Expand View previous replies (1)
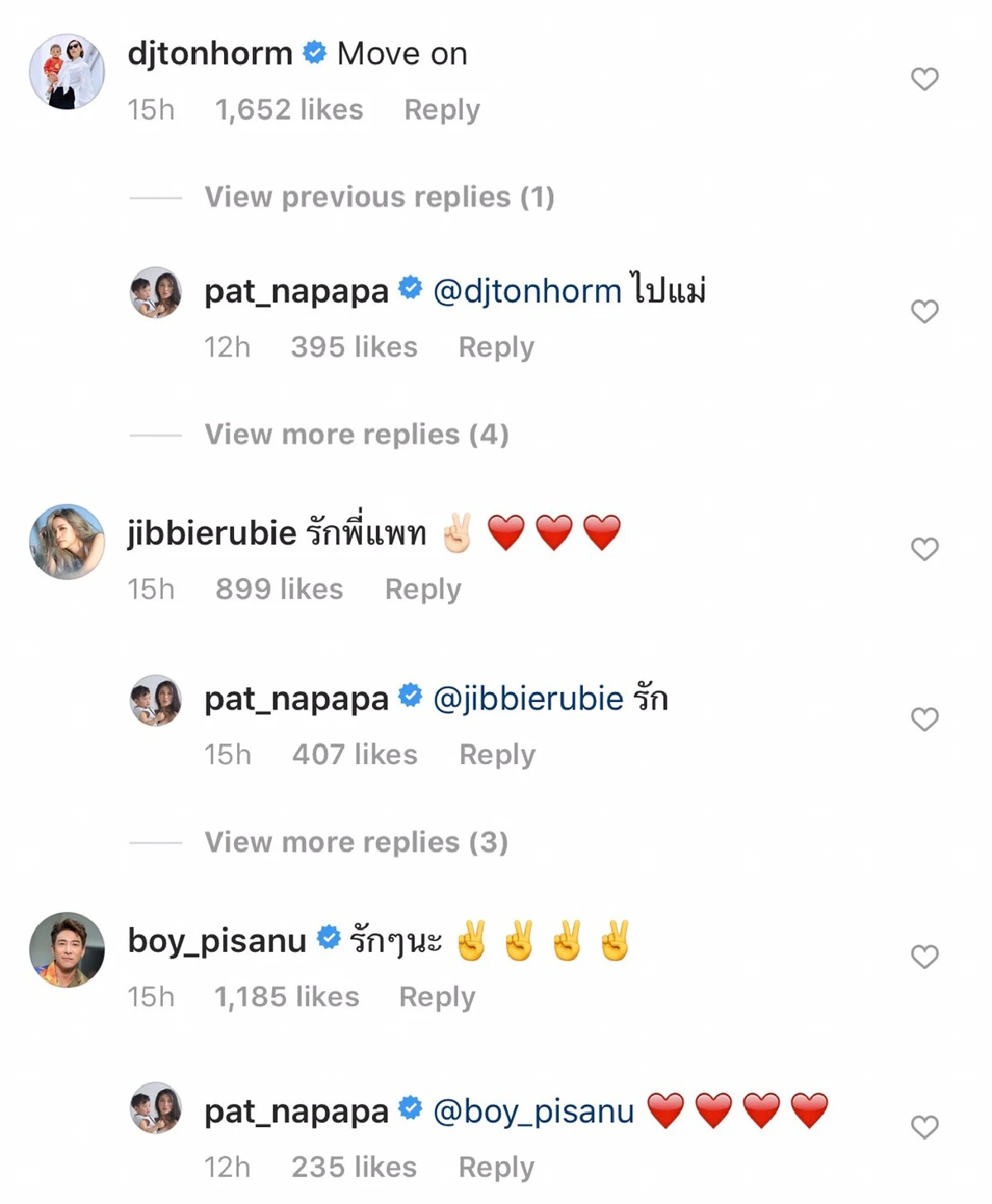The image size is (992, 1204). click(379, 197)
